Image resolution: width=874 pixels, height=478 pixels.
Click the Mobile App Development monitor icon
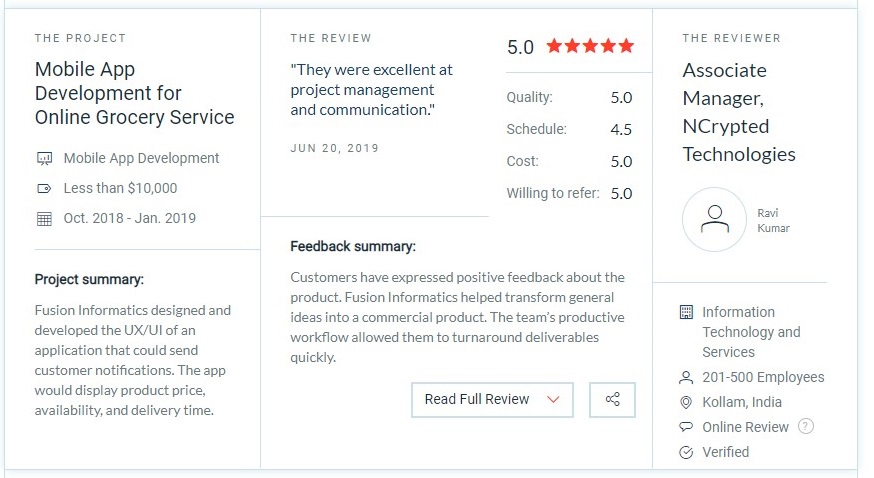coord(44,158)
